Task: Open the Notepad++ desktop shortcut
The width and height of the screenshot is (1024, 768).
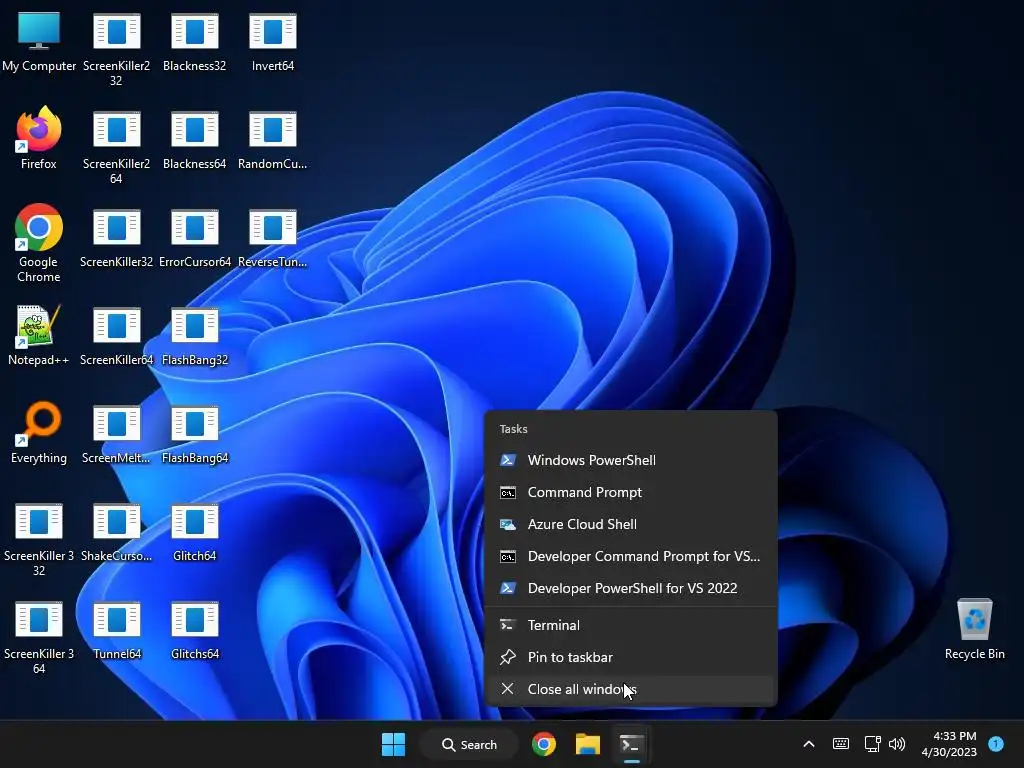Action: [39, 334]
